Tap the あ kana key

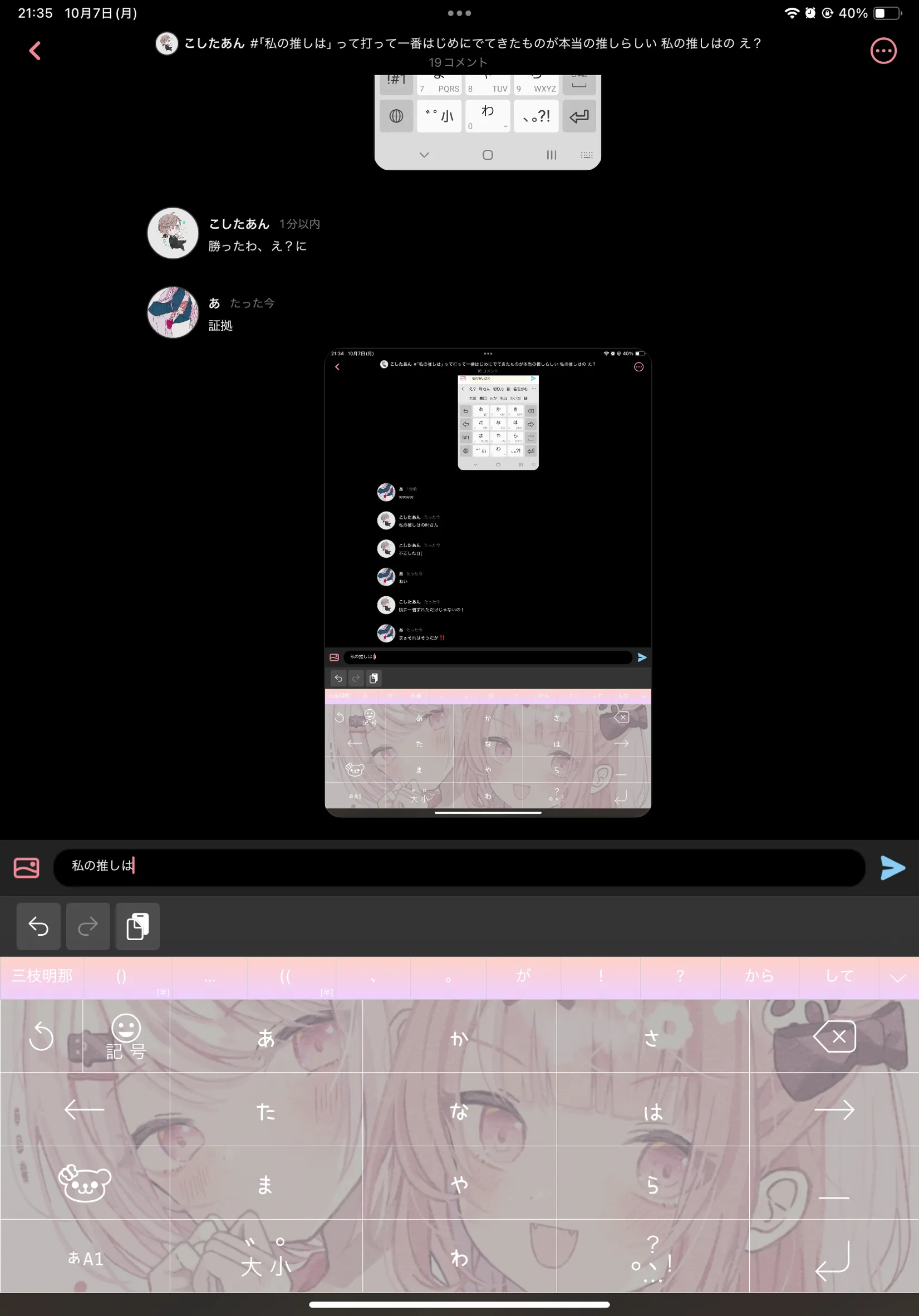[x=267, y=1038]
